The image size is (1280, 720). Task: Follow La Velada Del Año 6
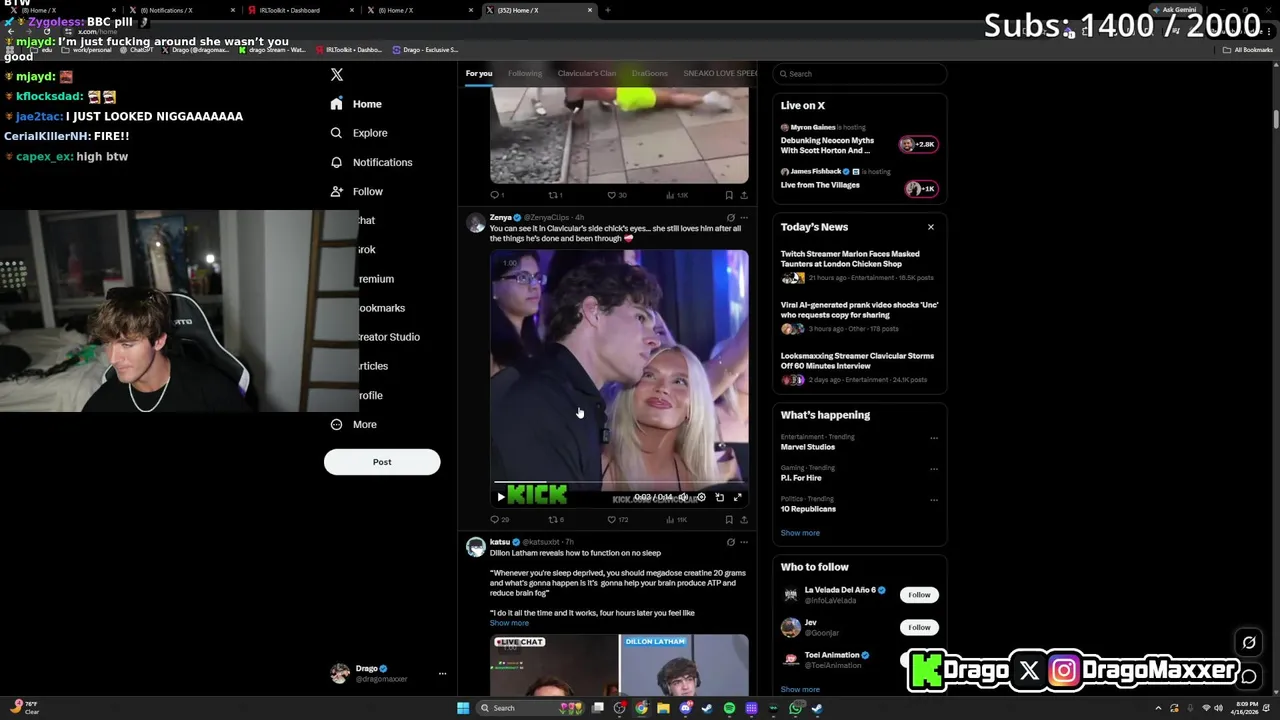tap(919, 595)
